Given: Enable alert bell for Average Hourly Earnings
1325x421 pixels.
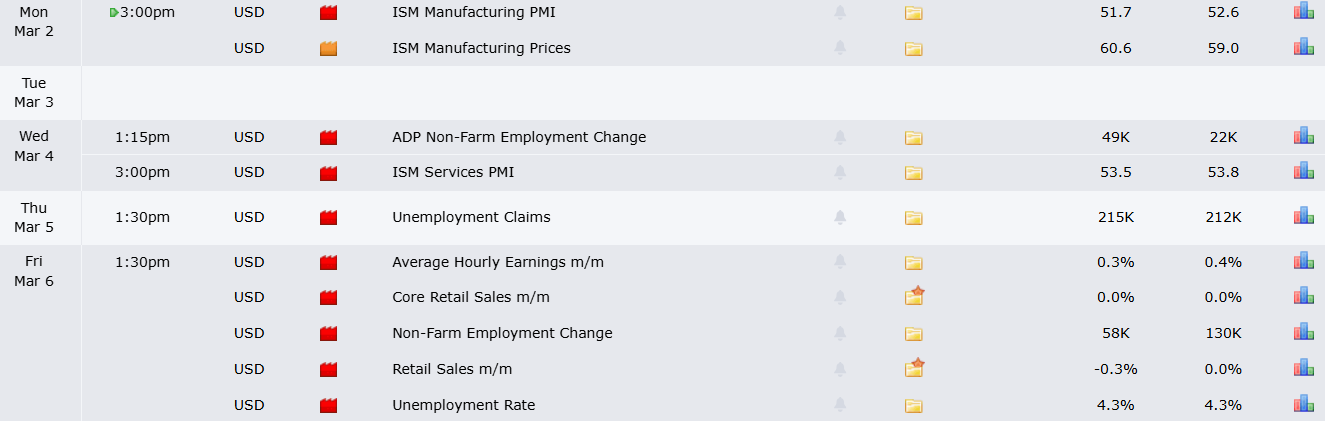Looking at the screenshot, I should (840, 262).
